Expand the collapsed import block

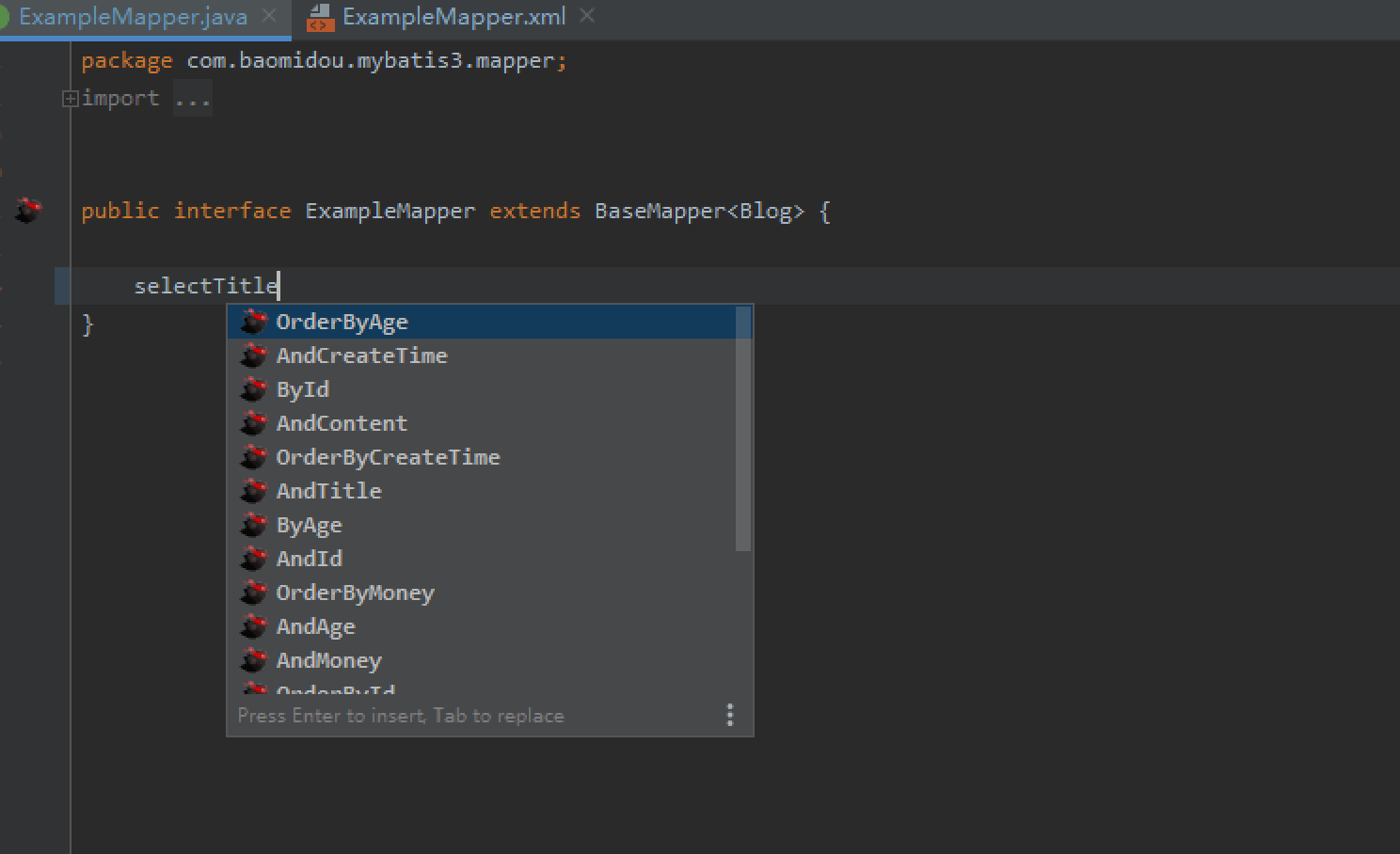[70, 98]
